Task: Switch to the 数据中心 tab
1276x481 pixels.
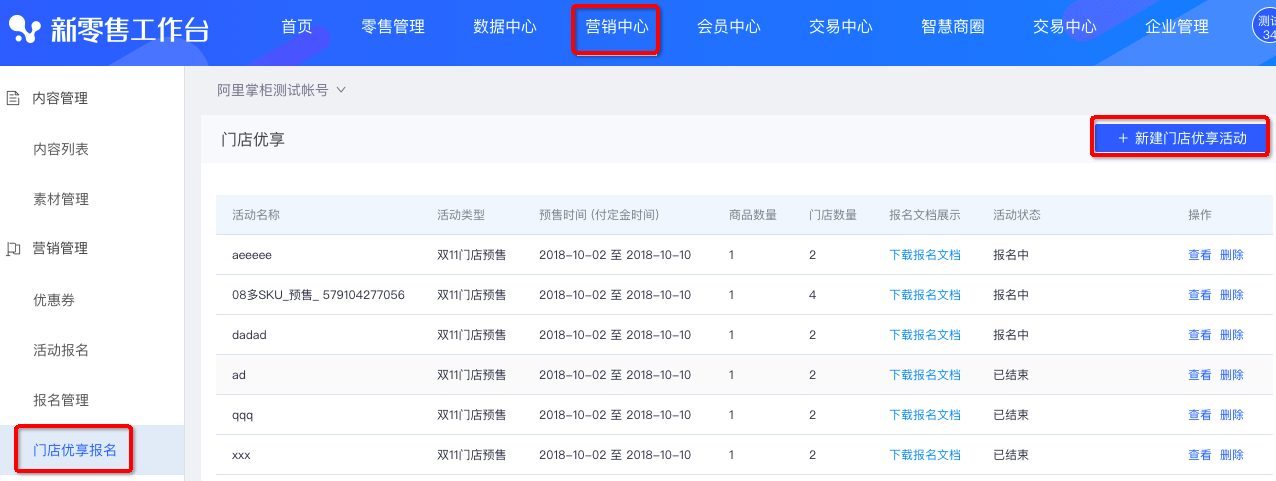Action: [504, 27]
